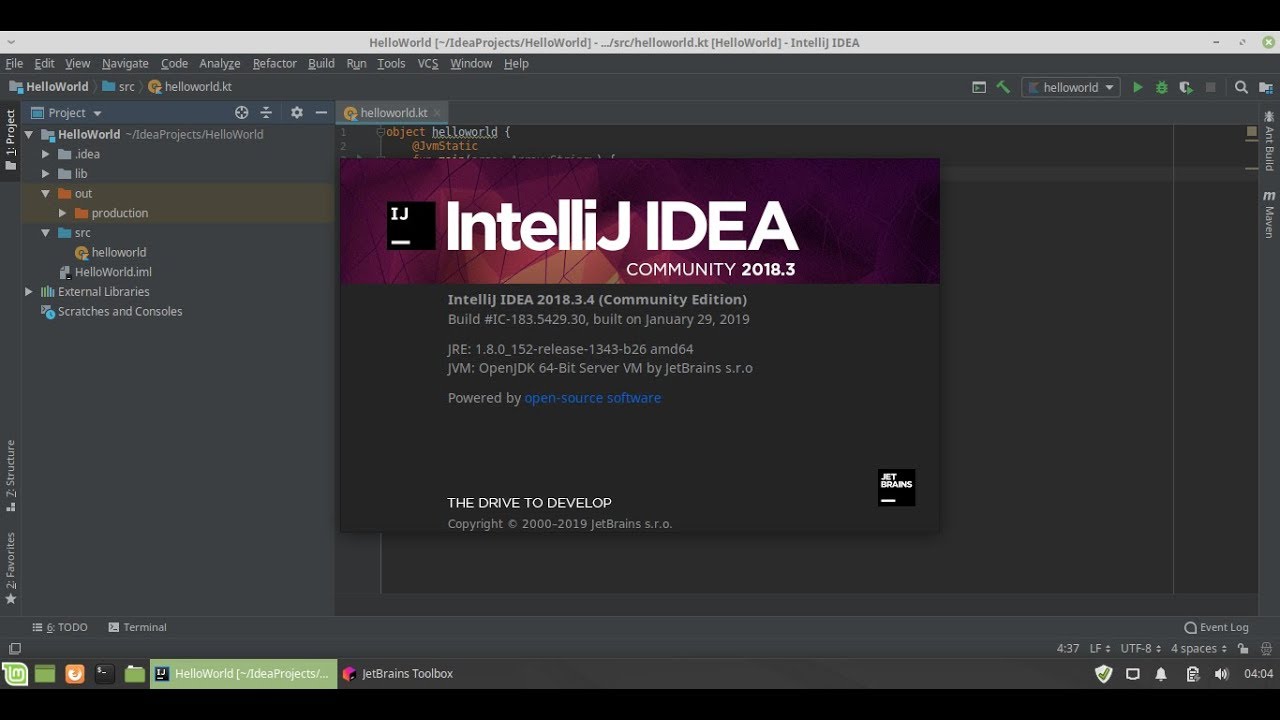
Task: Collapse the out folder arrow
Action: 45,193
